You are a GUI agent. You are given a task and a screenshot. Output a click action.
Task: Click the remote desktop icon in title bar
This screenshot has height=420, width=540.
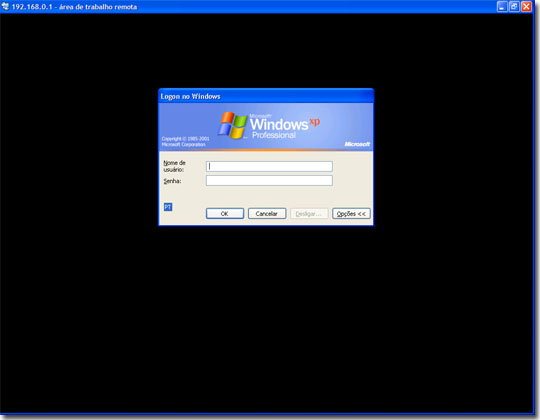pos(5,6)
